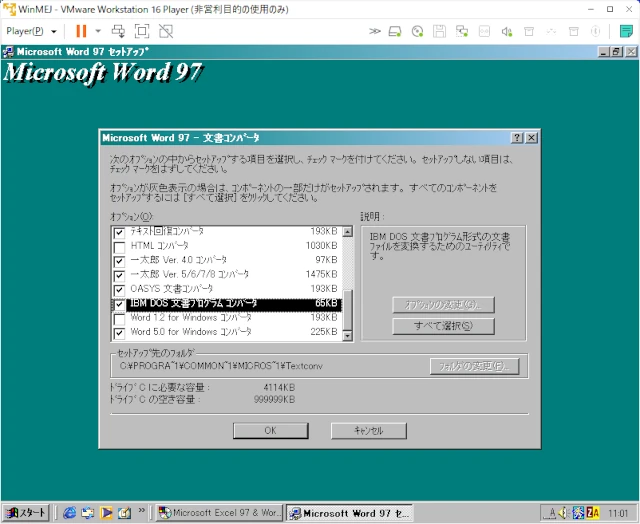Click the 11:01 clock in the tray

click(618, 513)
